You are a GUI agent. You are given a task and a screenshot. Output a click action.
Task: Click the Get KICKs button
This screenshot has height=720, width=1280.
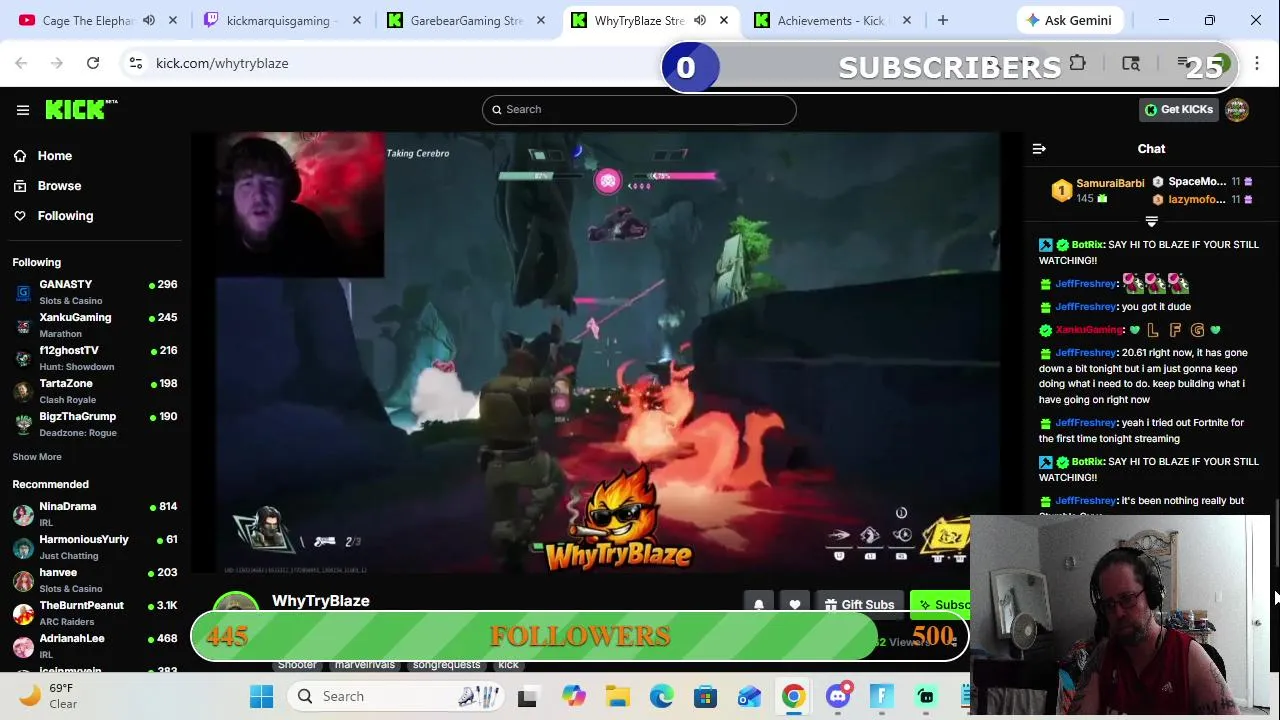(x=1179, y=110)
